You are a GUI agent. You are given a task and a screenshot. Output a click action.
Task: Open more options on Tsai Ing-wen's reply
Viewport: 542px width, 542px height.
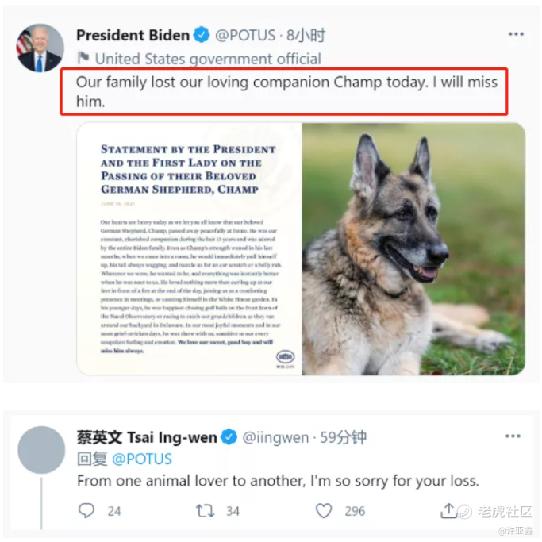(513, 436)
